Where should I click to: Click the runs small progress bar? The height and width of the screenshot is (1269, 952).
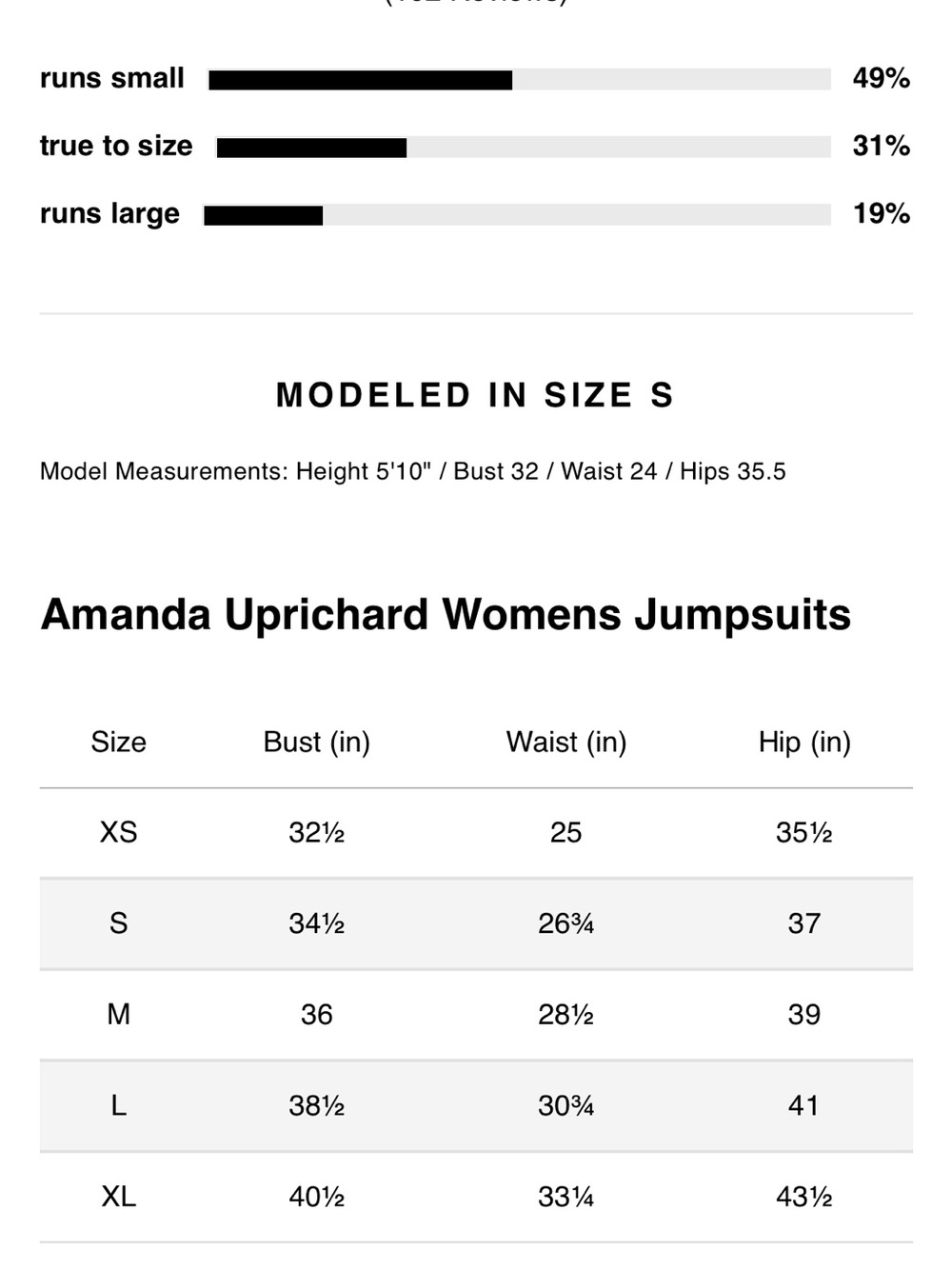pos(520,80)
